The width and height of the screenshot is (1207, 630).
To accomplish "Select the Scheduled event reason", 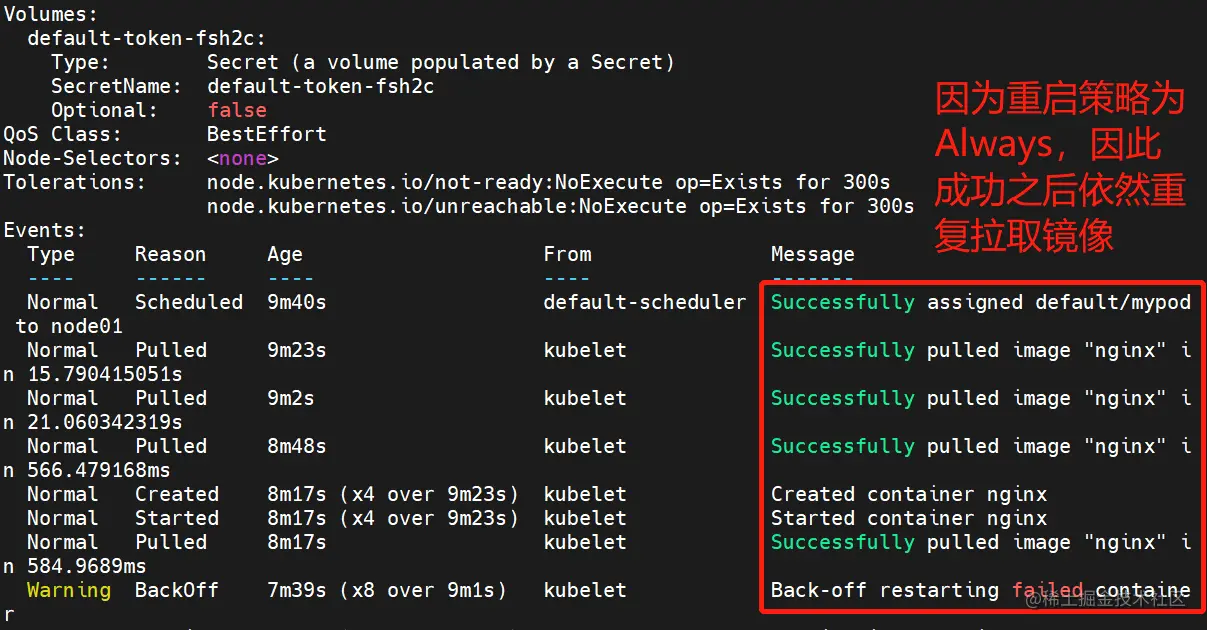I will coord(189,303).
